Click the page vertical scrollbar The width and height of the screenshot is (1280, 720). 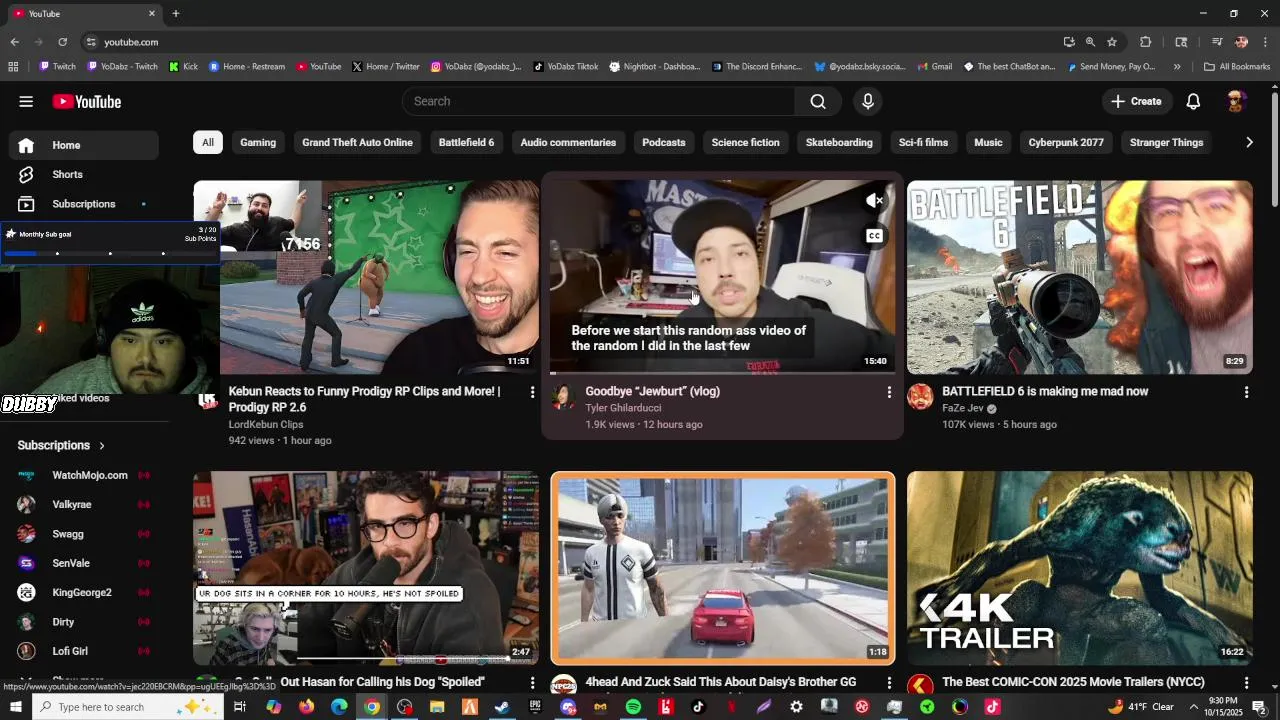tap(1274, 150)
